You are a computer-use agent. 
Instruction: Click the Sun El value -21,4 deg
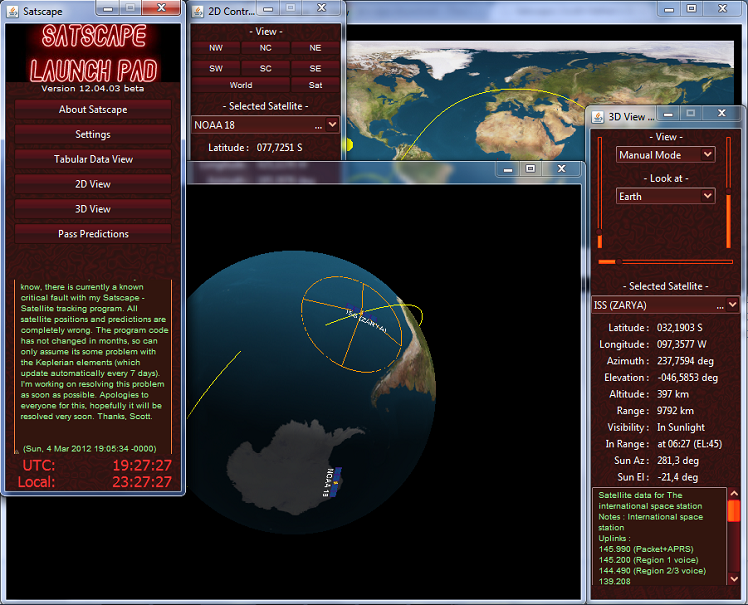[x=677, y=477]
